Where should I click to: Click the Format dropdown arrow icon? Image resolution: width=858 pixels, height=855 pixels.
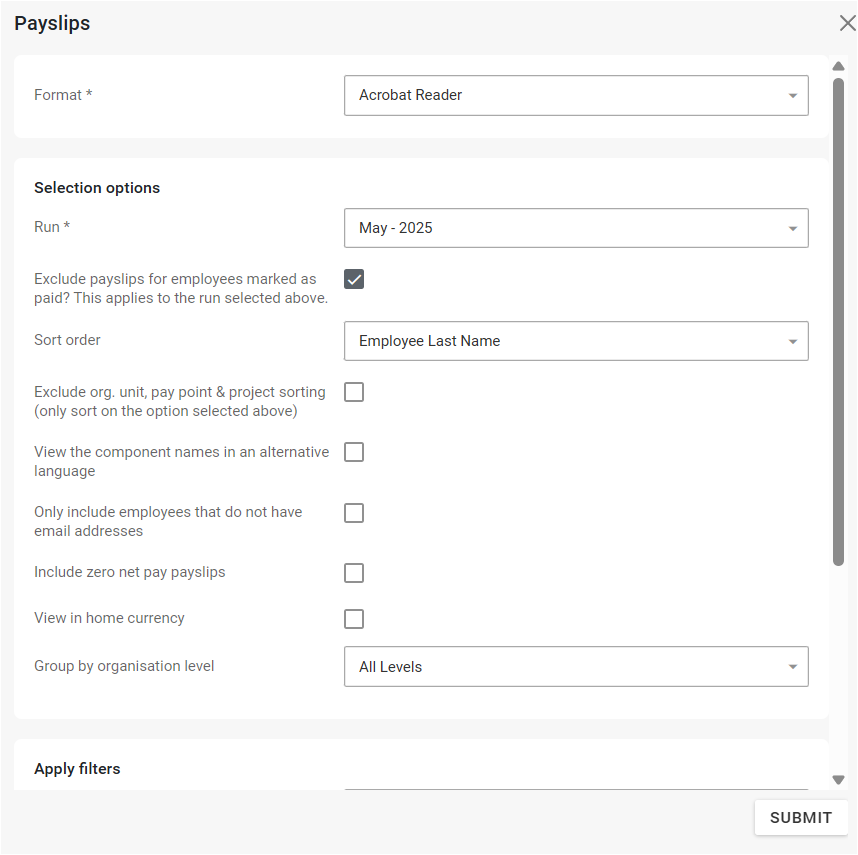792,96
